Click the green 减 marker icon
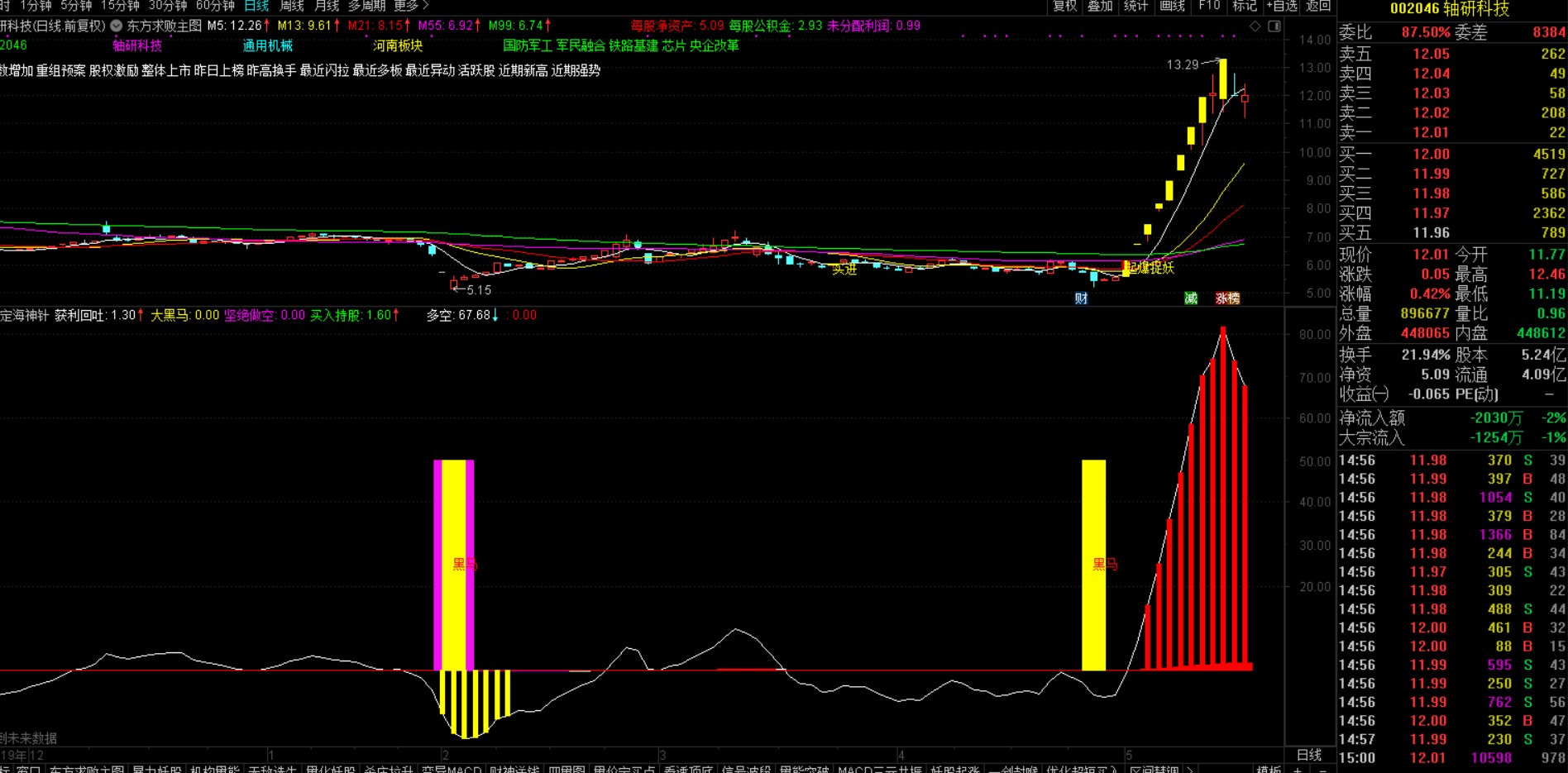Viewport: 1568px width, 773px height. tap(1191, 298)
